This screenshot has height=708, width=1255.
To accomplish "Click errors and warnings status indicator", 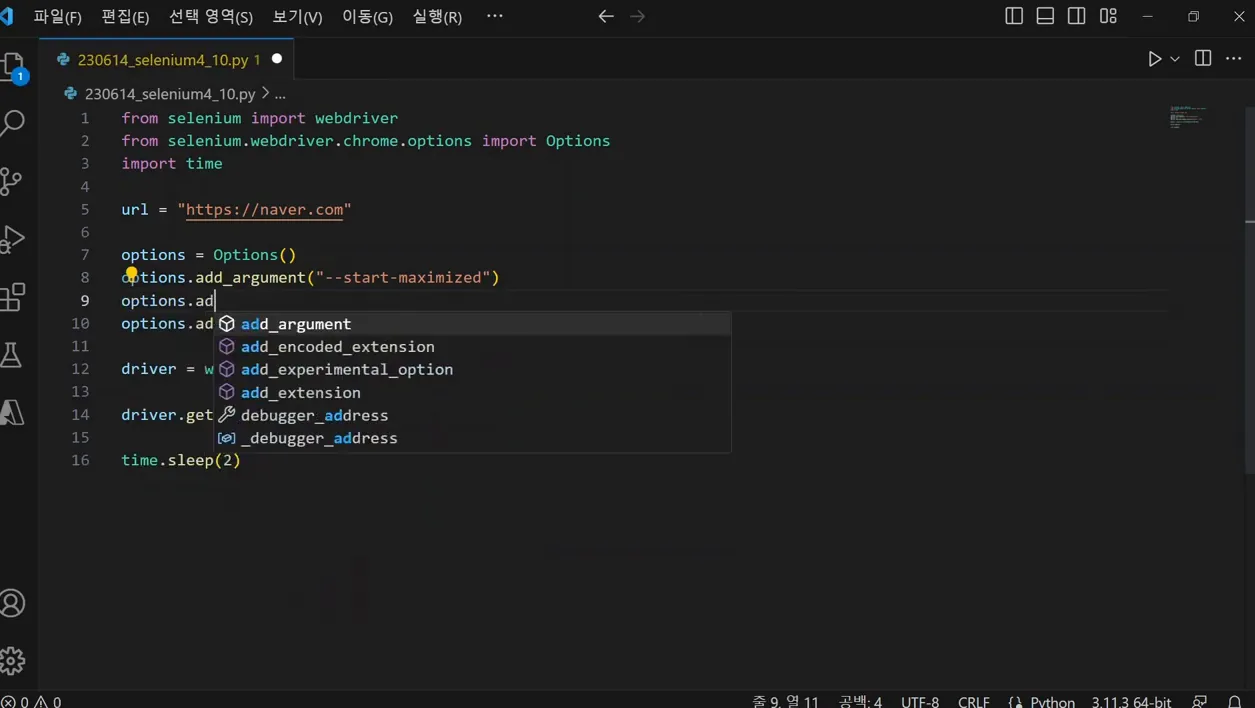I will pos(32,701).
